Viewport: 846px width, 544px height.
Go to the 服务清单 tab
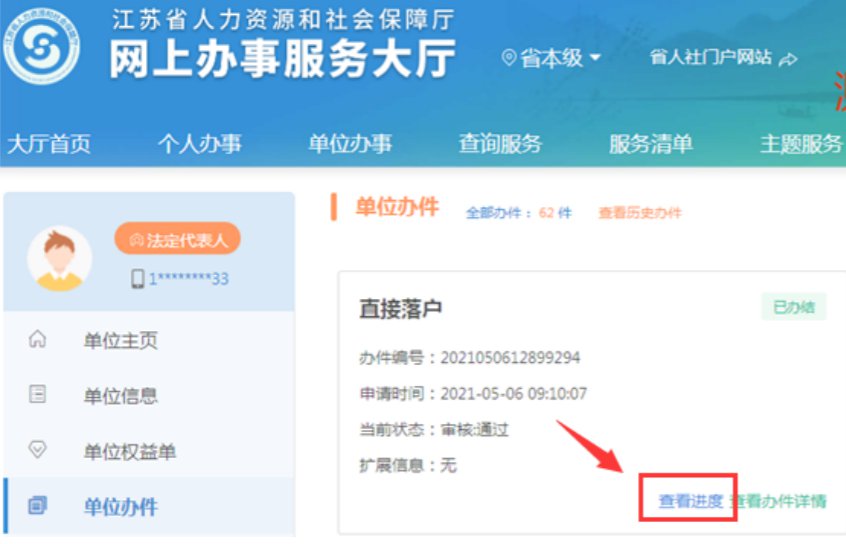651,144
